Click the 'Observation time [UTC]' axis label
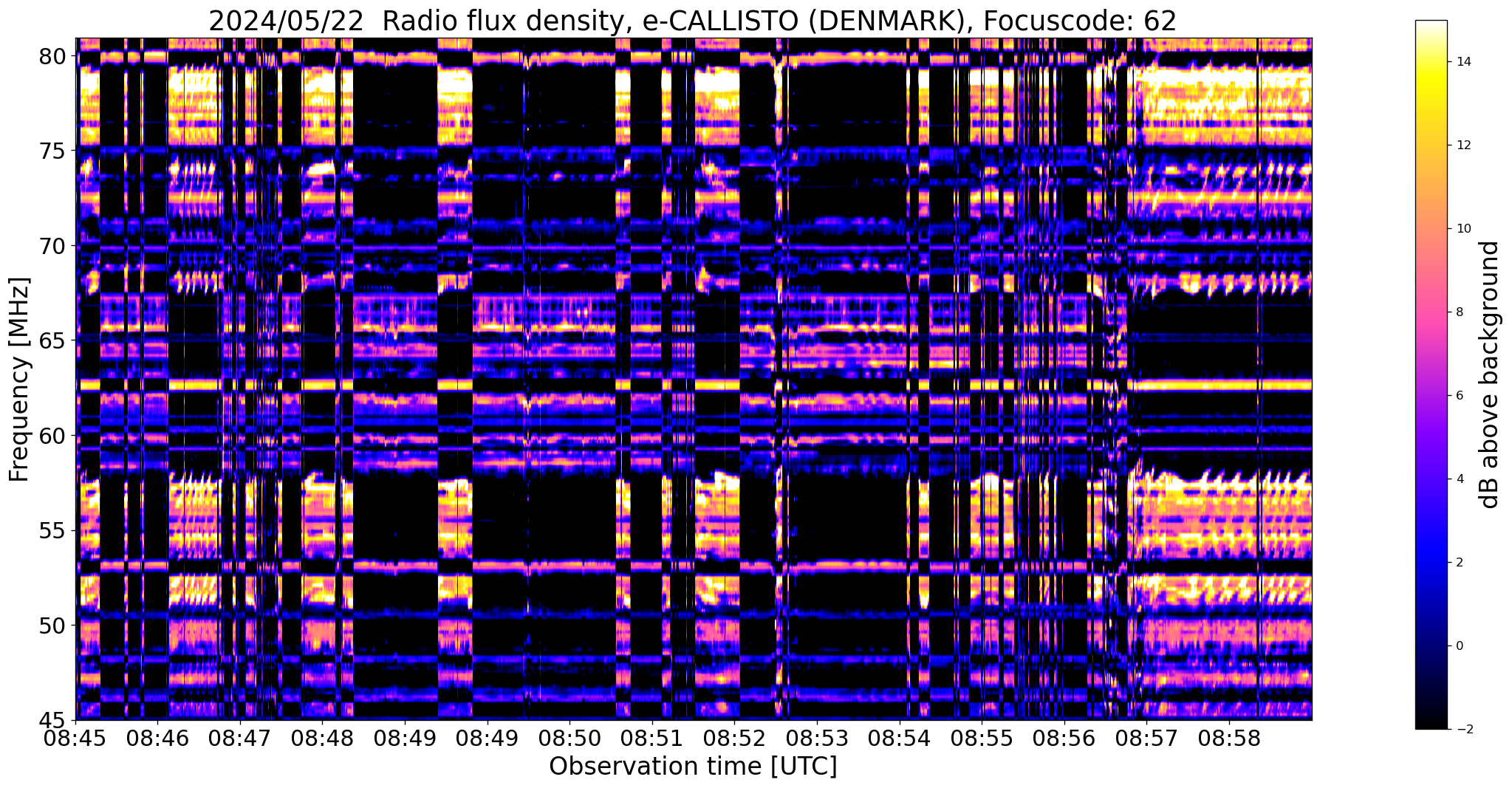 click(x=693, y=767)
